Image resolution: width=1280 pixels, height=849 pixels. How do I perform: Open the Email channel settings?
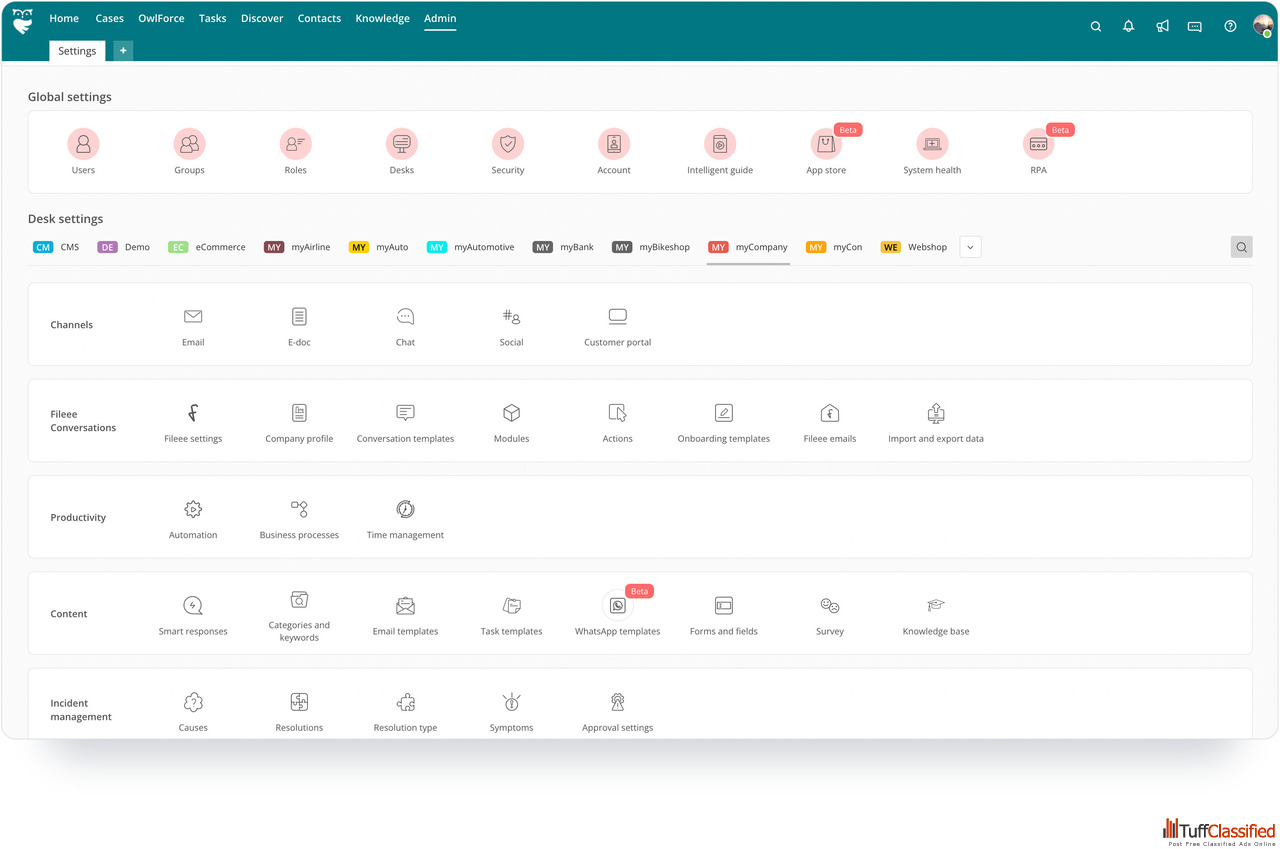click(x=193, y=316)
